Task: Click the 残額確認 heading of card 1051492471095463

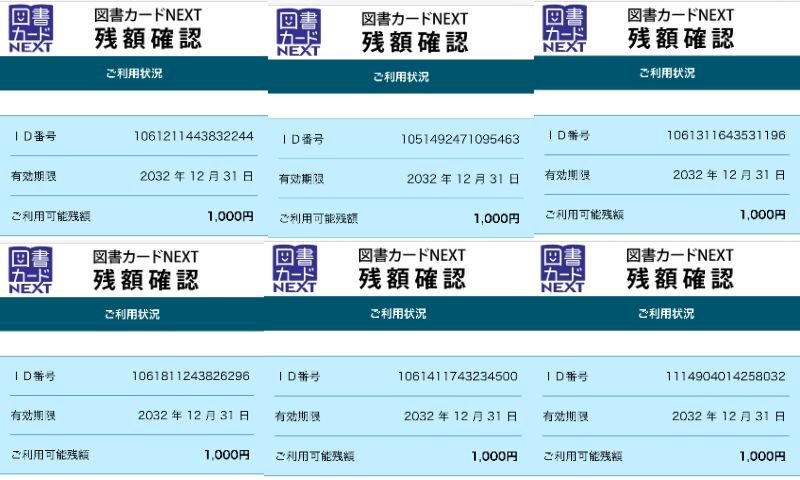Action: [415, 42]
